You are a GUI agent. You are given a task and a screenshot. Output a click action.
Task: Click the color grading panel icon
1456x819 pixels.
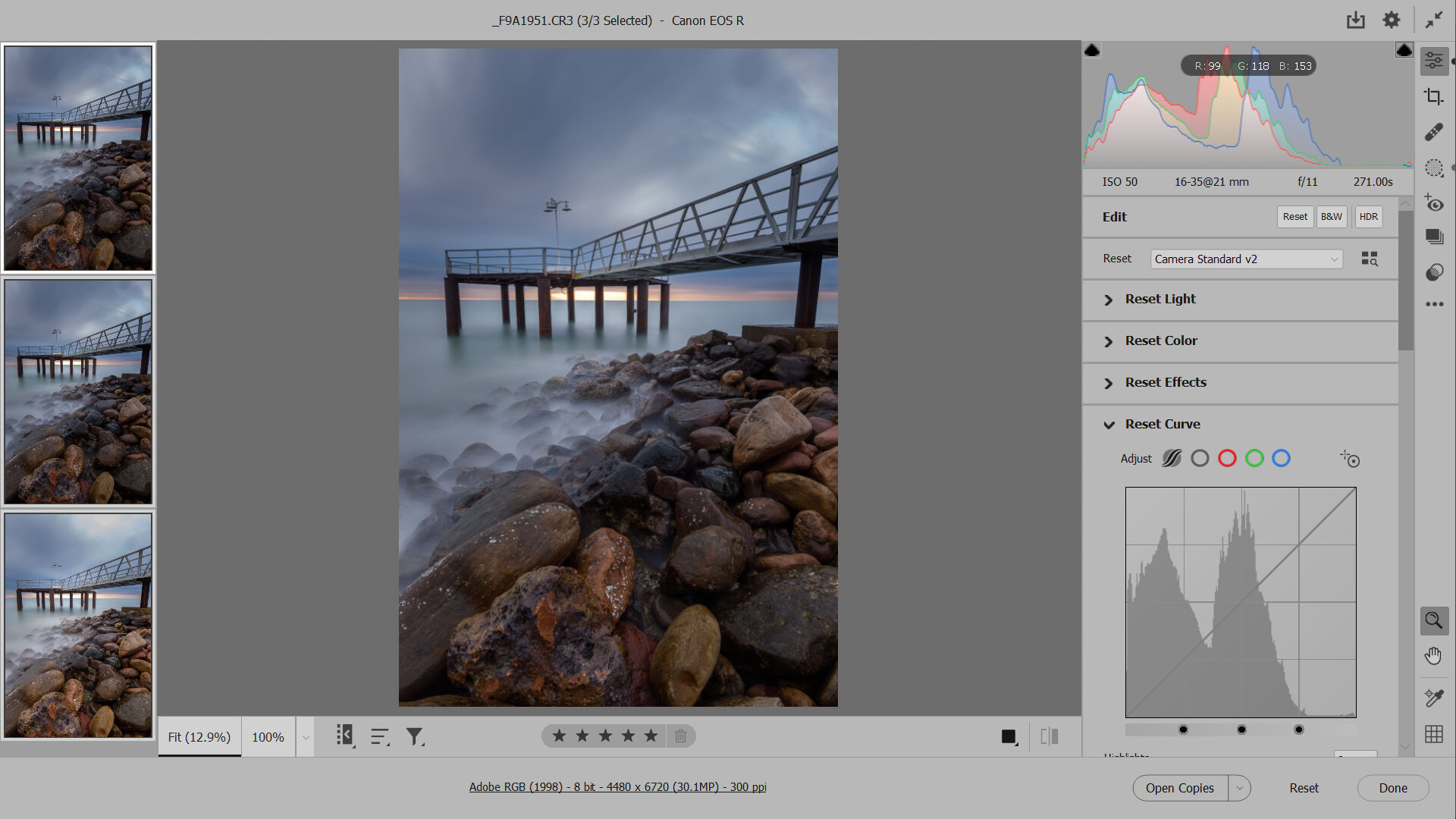1434,271
